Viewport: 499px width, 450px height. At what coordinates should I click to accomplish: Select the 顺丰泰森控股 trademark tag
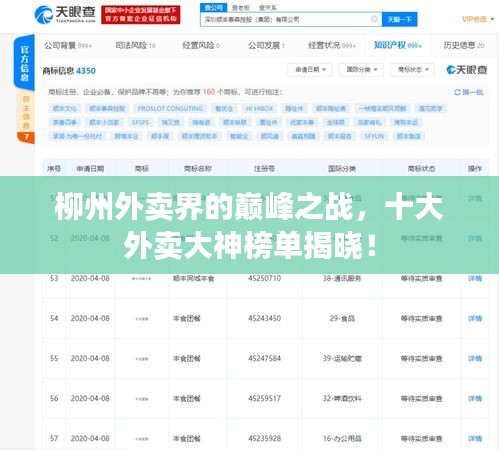tap(107, 109)
